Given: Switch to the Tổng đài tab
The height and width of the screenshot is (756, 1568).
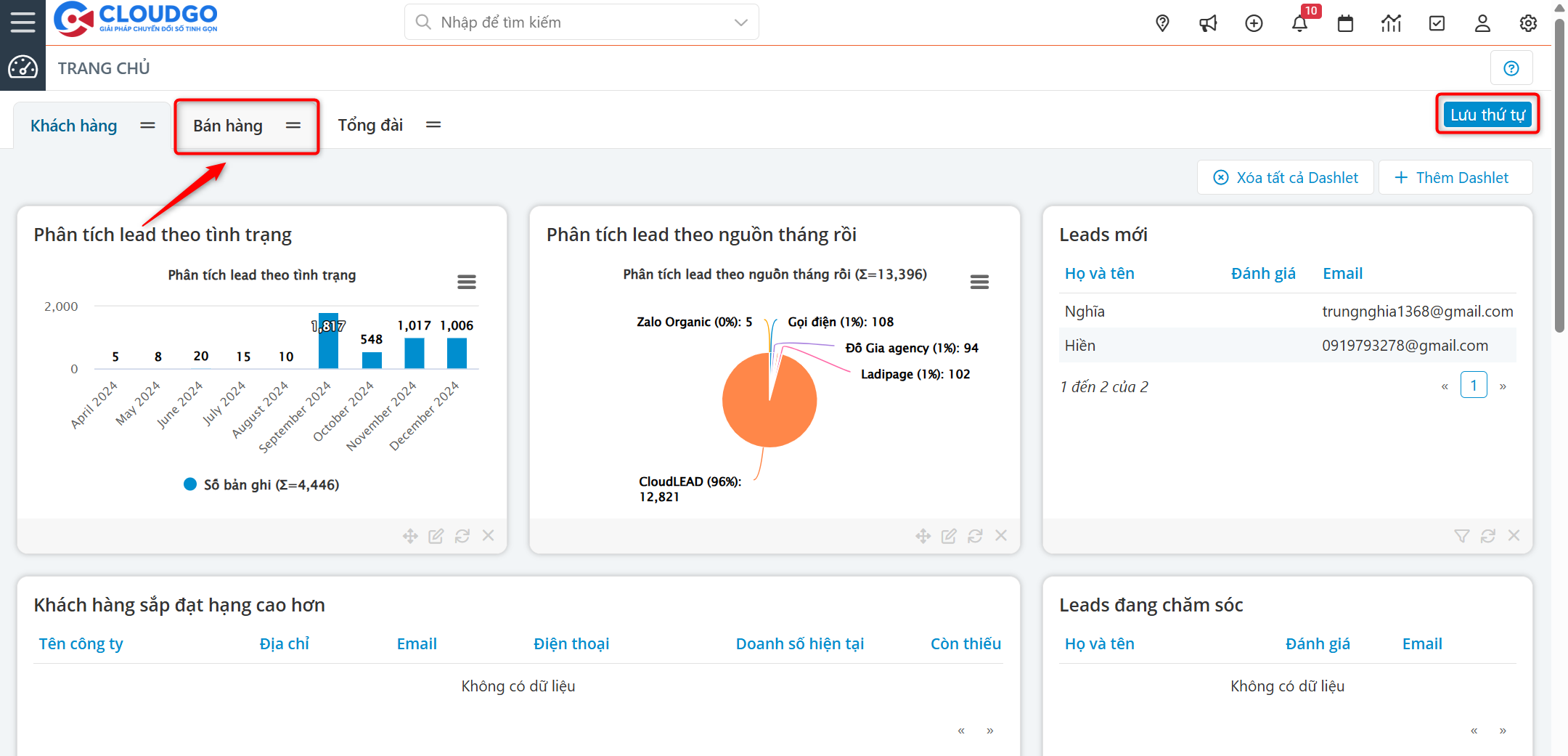Looking at the screenshot, I should (x=370, y=125).
